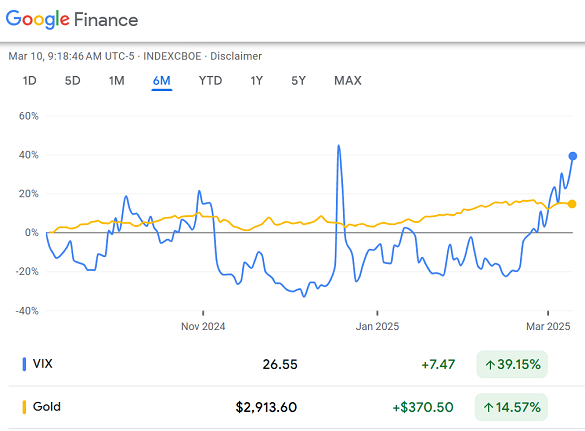The image size is (585, 431).
Task: Click the VIX change +7.47
Action: 438,364
